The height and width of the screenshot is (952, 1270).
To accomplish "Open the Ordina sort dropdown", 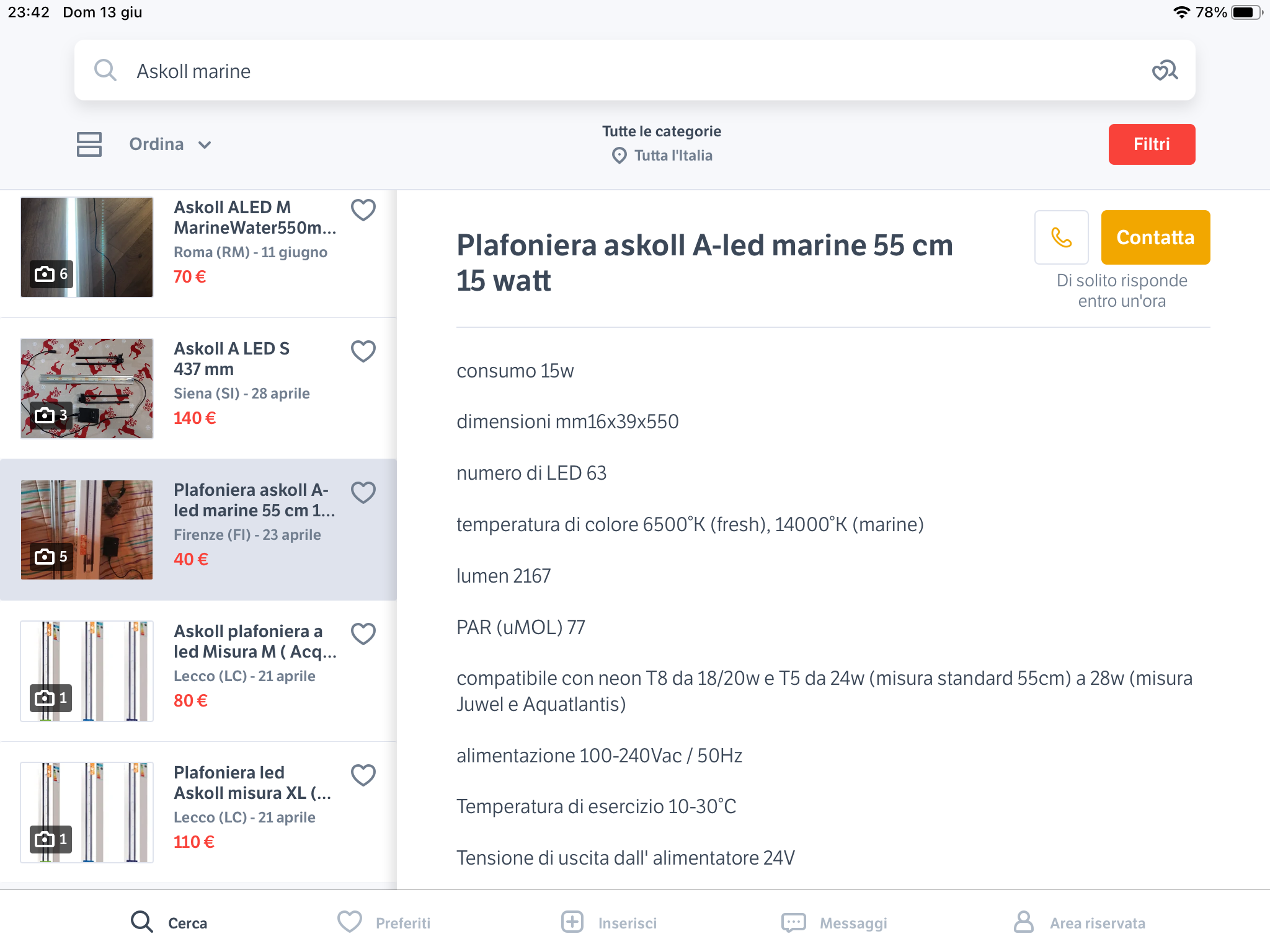I will pos(171,144).
